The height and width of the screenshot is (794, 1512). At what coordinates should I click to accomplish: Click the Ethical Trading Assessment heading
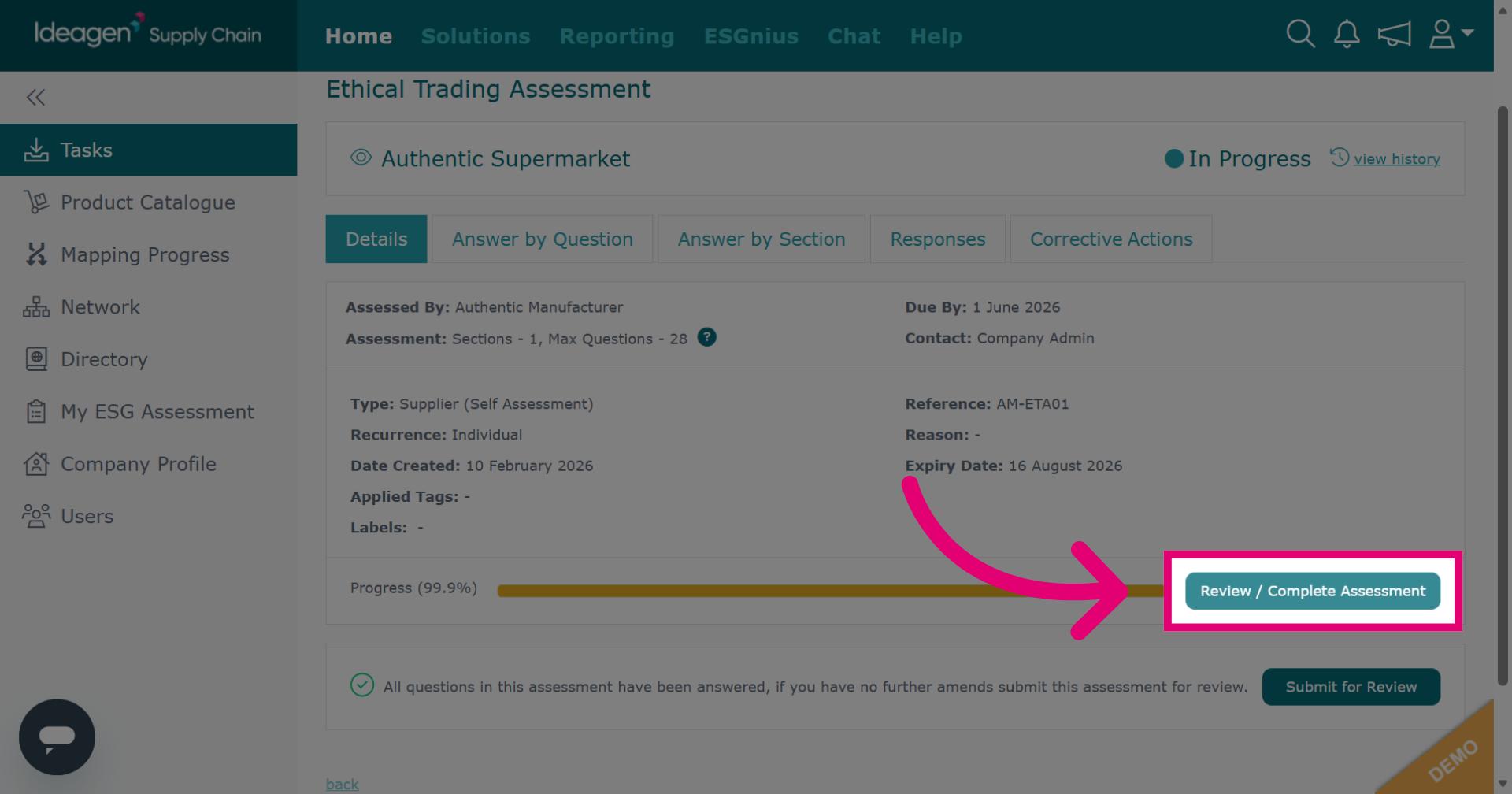488,89
